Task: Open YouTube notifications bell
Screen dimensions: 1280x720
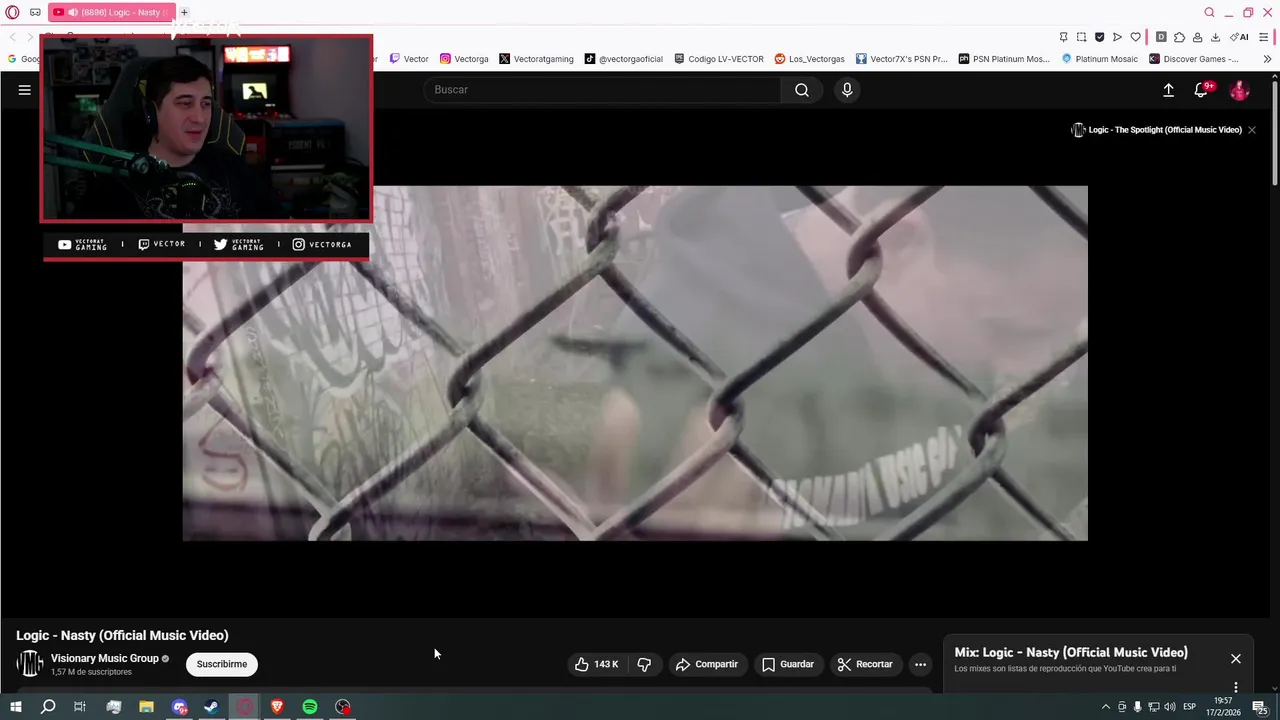Action: 1202,90
